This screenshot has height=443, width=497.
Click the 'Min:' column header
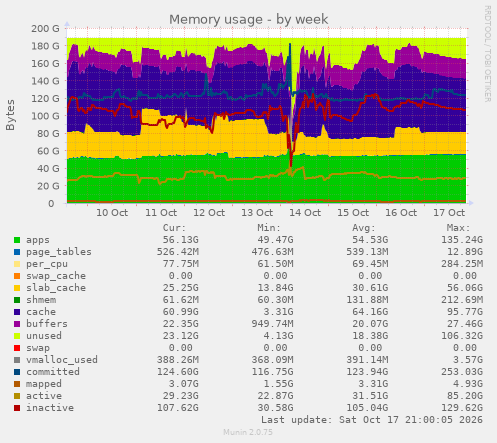point(269,228)
